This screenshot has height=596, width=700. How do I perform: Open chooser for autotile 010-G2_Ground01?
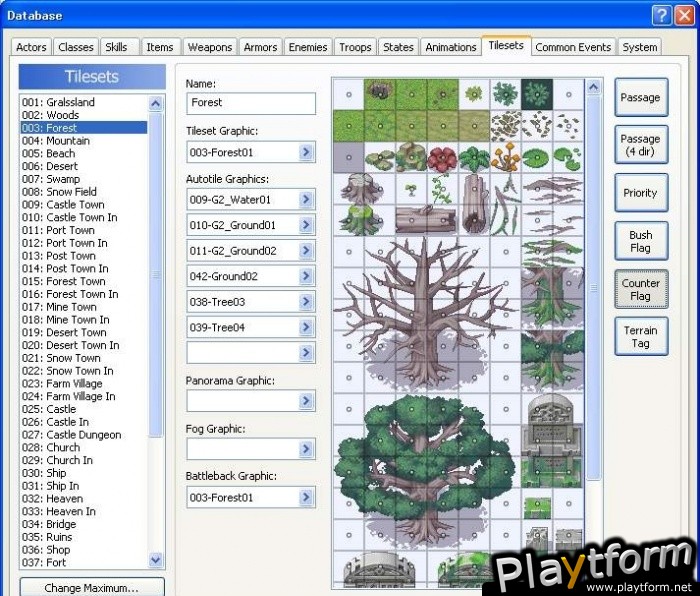click(x=306, y=225)
